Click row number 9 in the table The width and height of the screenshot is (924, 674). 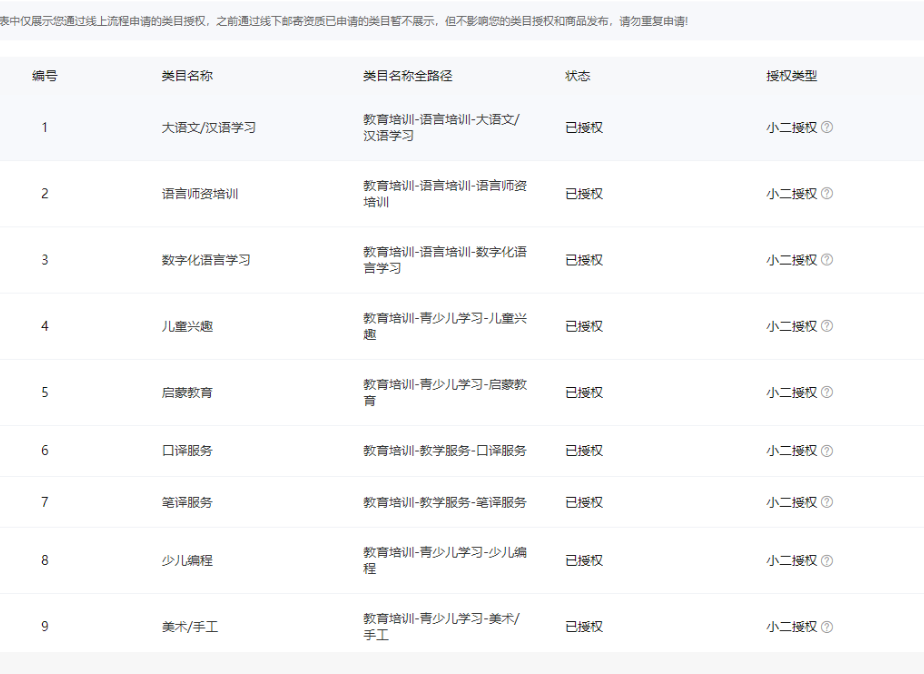(44, 627)
